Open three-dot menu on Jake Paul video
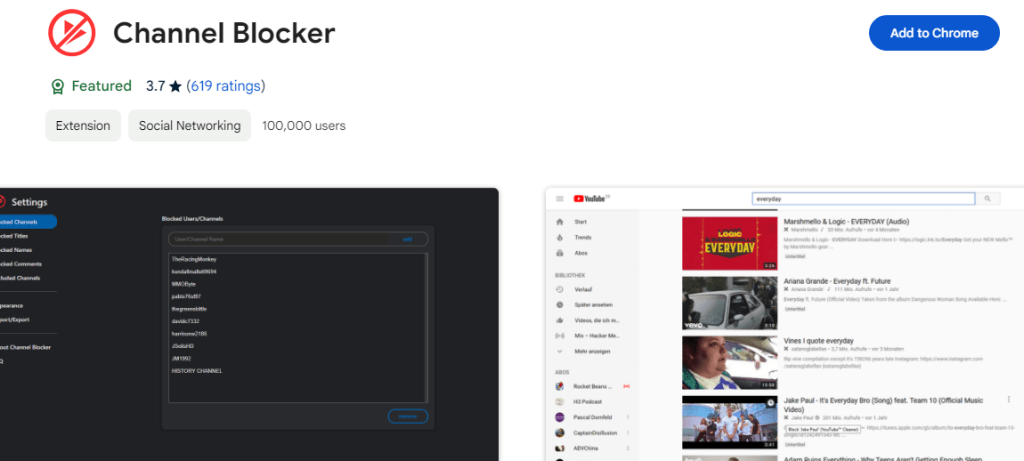Screen dimensions: 1024x461 pyautogui.click(x=1008, y=400)
